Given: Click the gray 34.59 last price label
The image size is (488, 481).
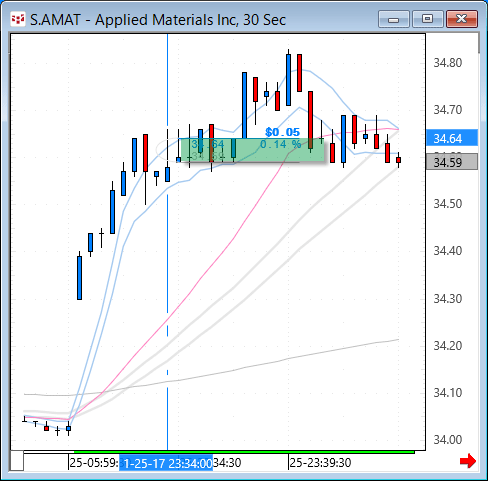Looking at the screenshot, I should click(452, 162).
